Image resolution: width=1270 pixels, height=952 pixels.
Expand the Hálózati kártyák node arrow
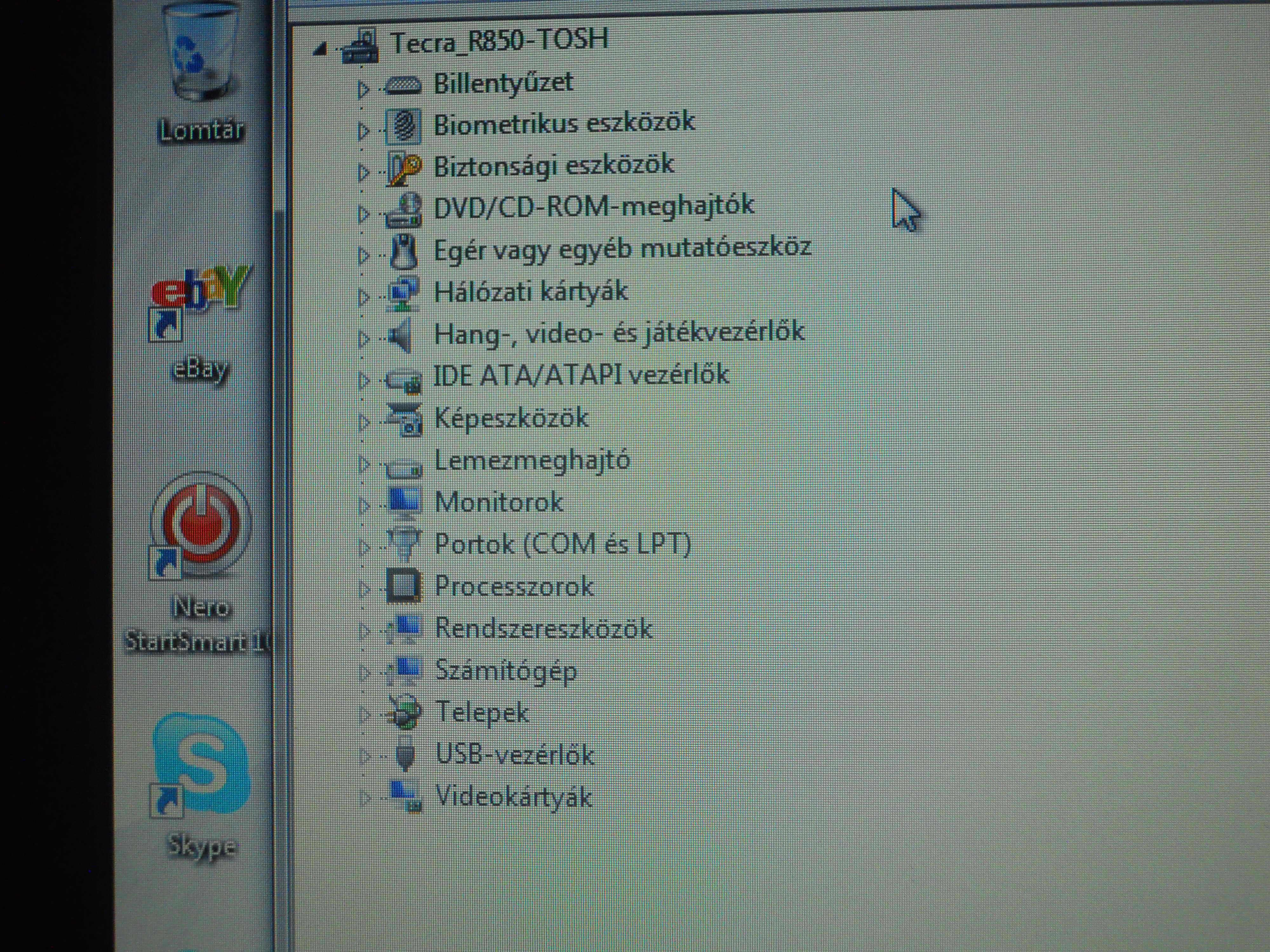[363, 297]
